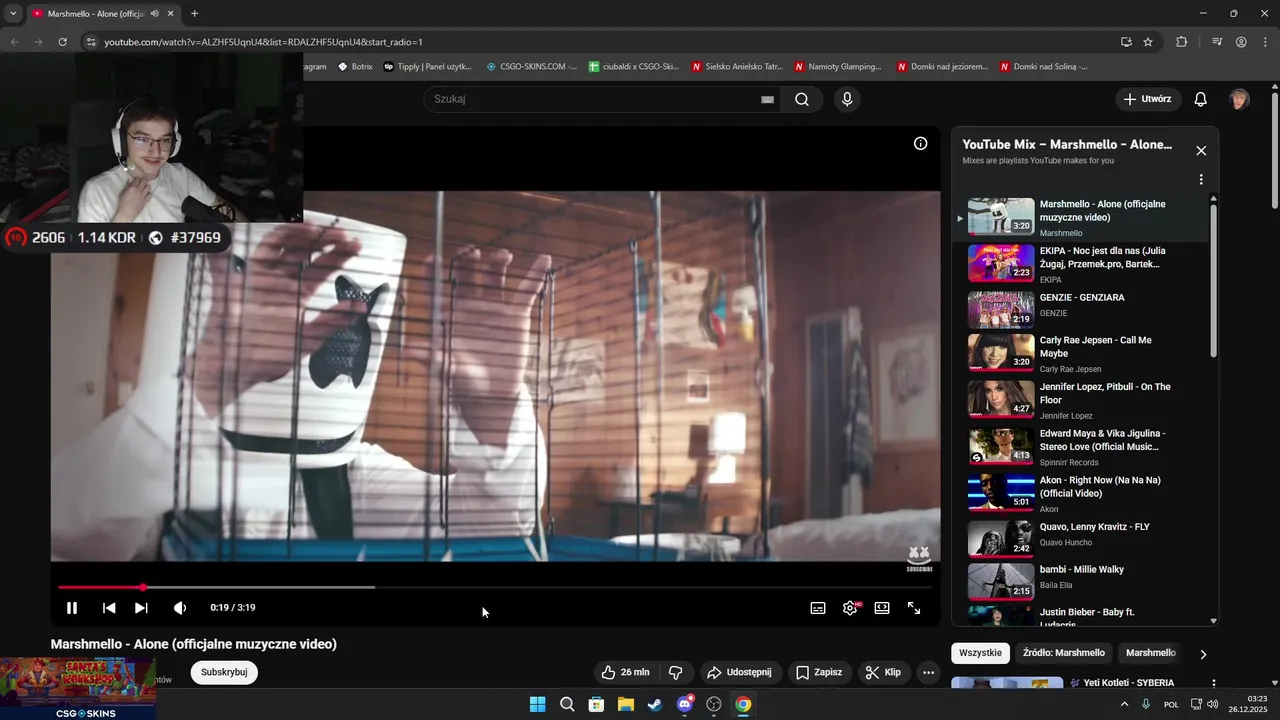
Task: Close the YouTube Mix playlist panel
Action: pos(1201,151)
